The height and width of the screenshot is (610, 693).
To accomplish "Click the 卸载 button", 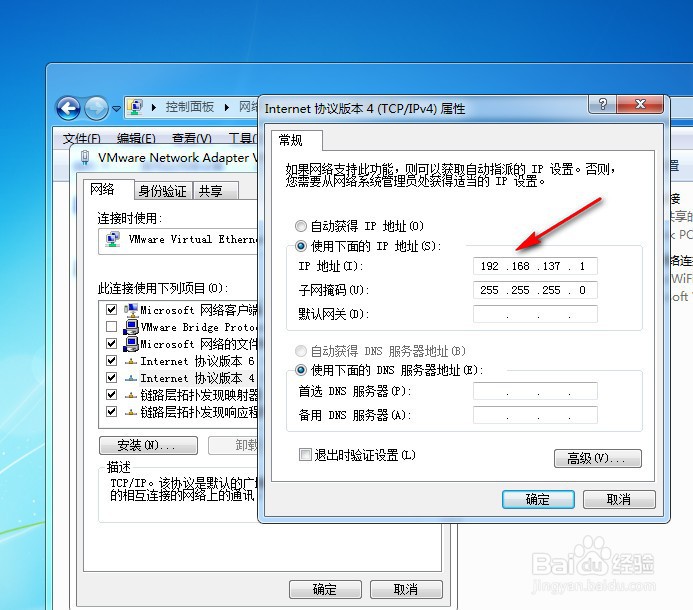I will (233, 445).
